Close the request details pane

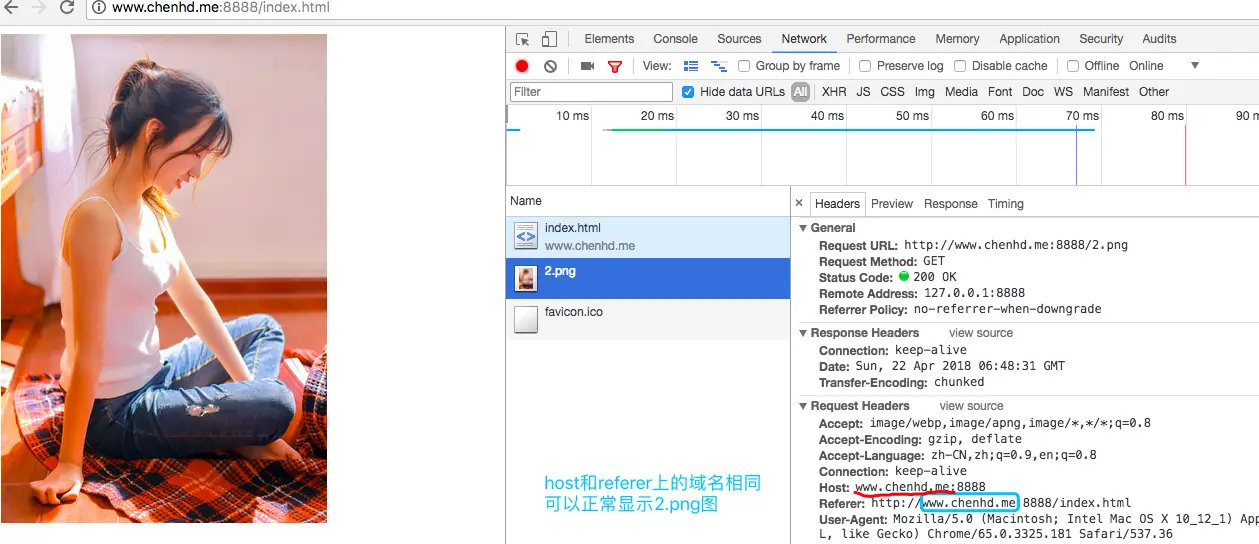click(x=799, y=203)
